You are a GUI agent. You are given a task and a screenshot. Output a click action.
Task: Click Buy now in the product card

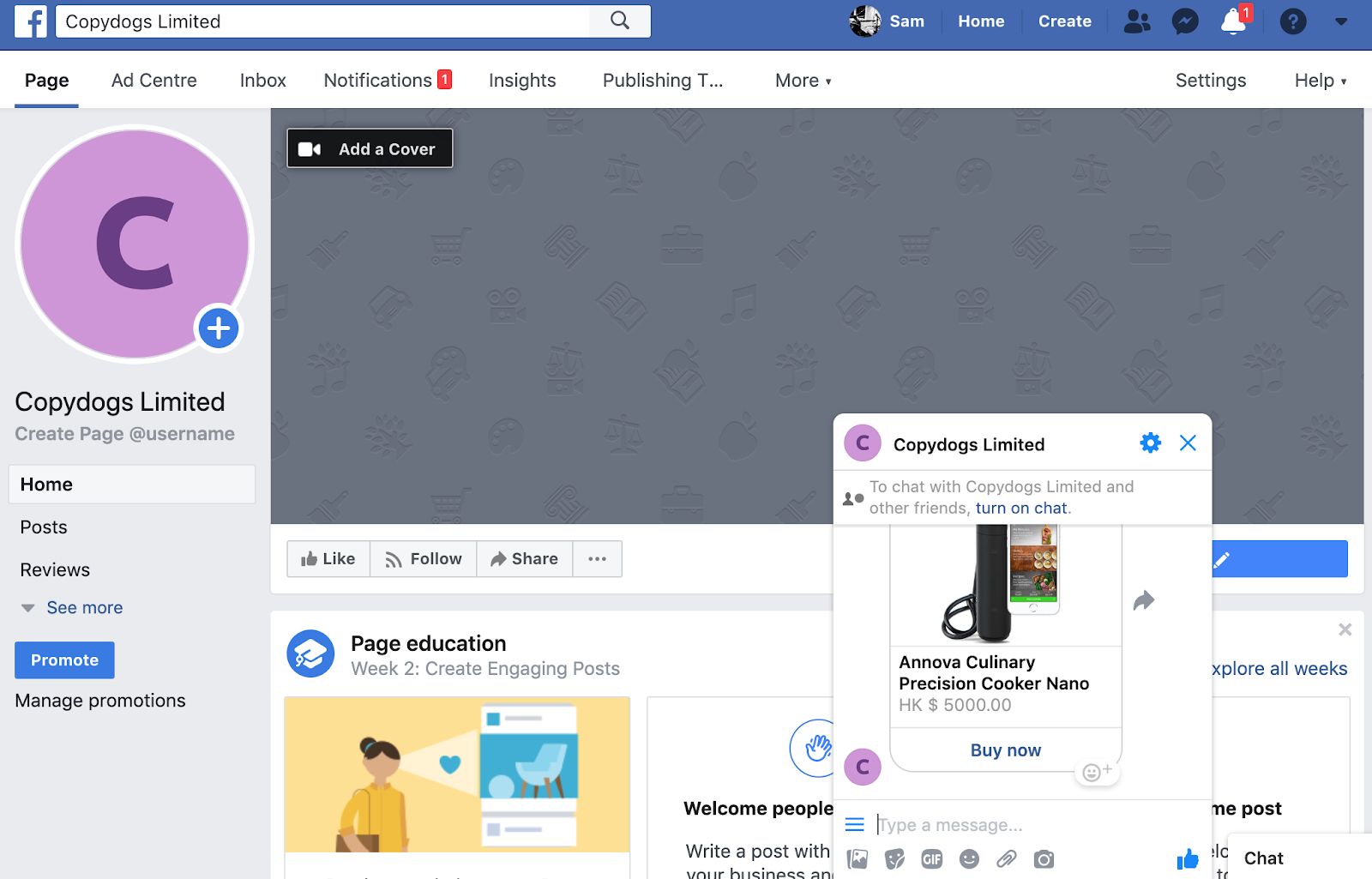coord(1006,750)
